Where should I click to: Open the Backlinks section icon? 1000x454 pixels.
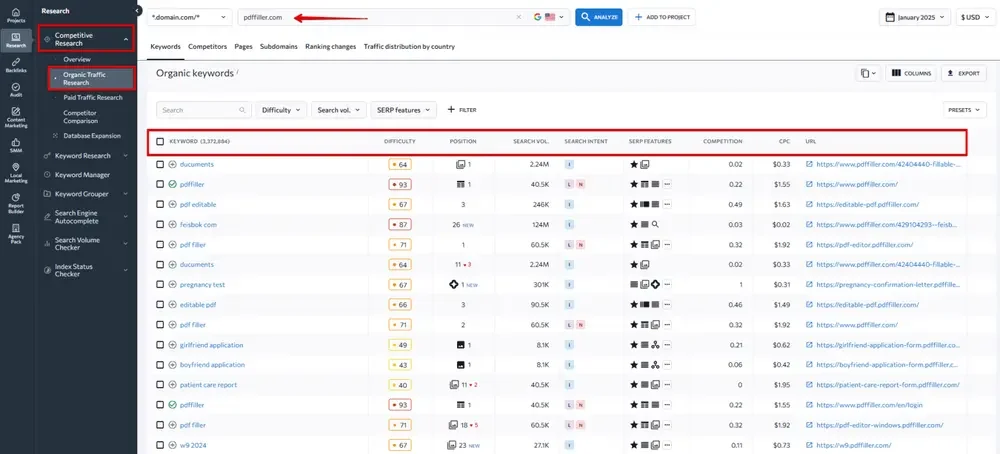coord(16,64)
